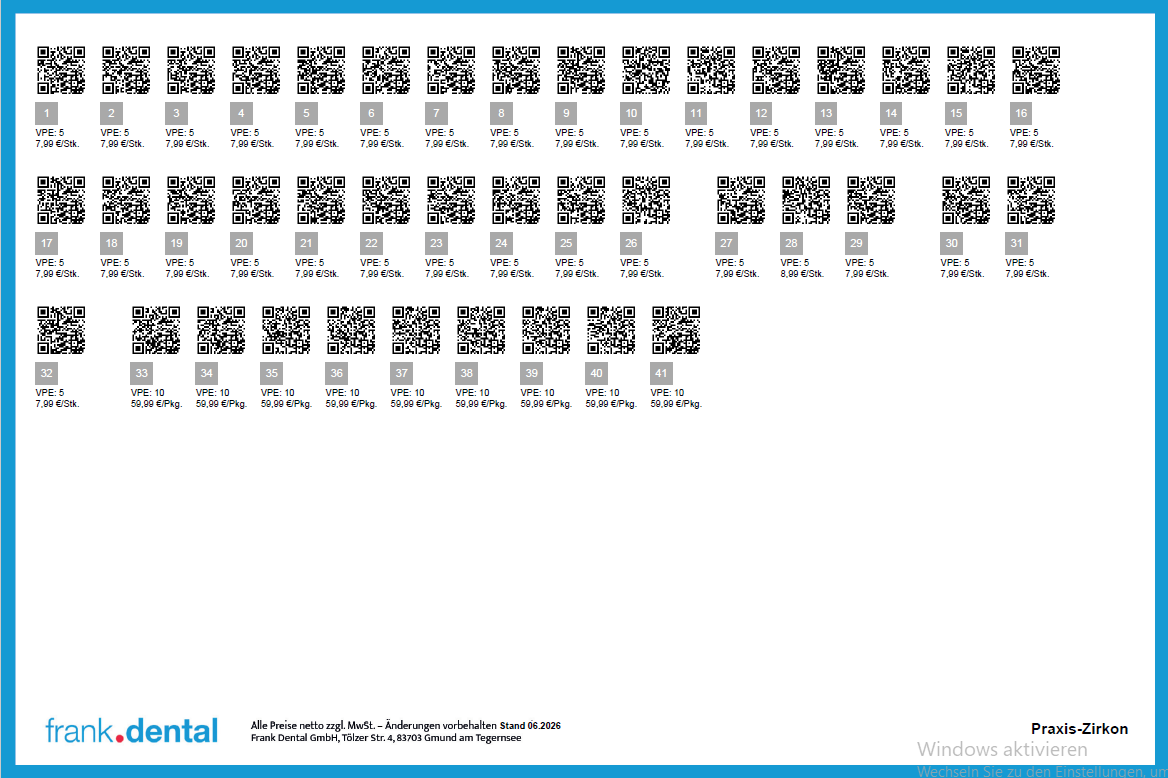1168x778 pixels.
Task: Select the 59,99 €/Pkg. price under item 37
Action: (x=416, y=404)
